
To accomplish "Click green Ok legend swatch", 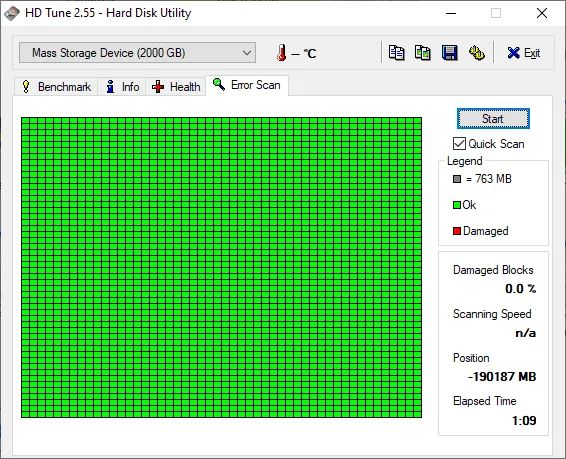I will pos(457,205).
